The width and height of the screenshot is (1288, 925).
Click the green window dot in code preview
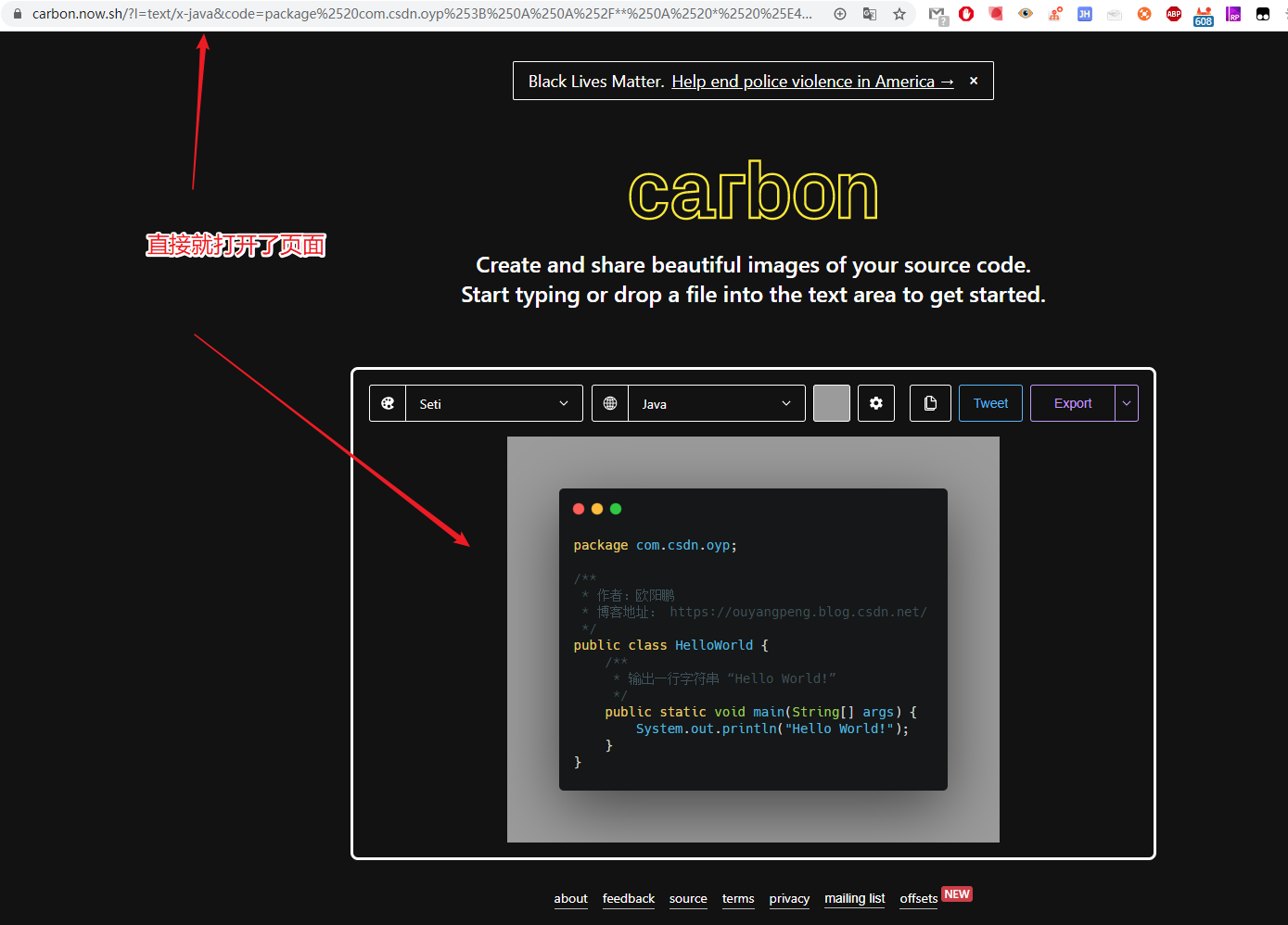pos(616,509)
